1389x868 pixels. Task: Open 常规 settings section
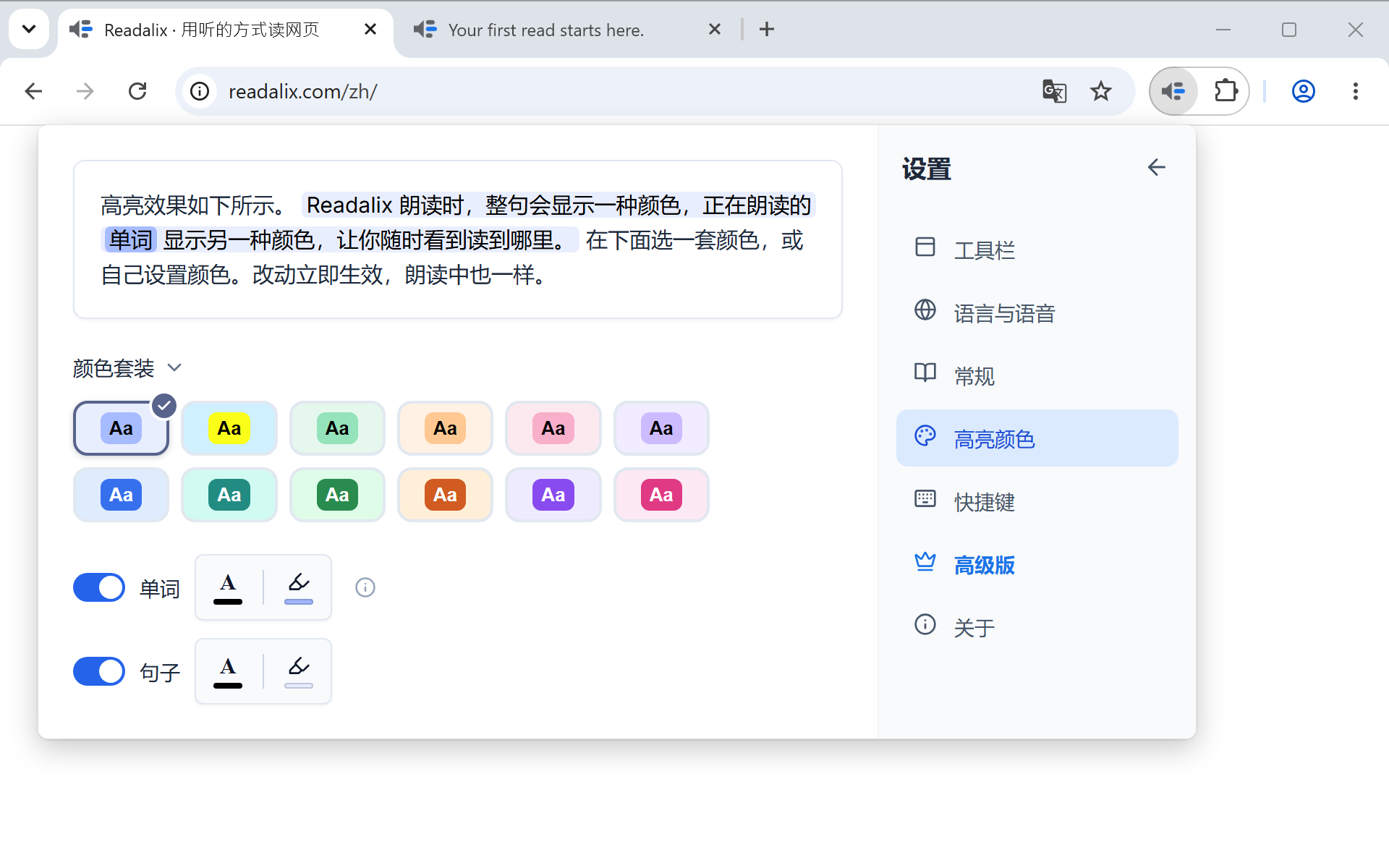point(1037,376)
